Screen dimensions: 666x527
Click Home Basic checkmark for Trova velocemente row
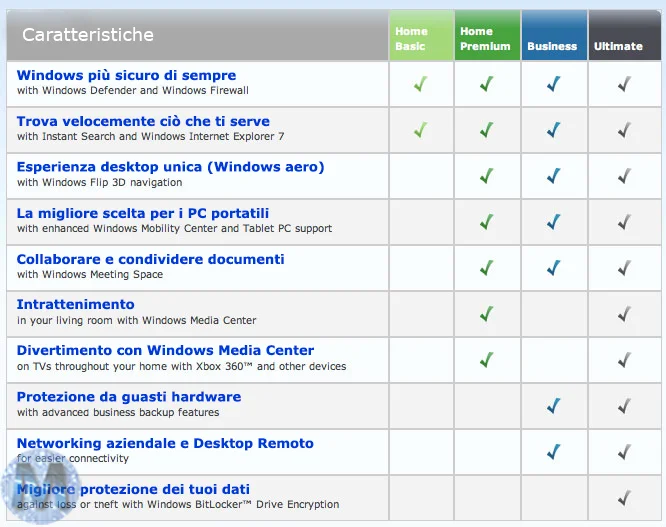tap(420, 130)
